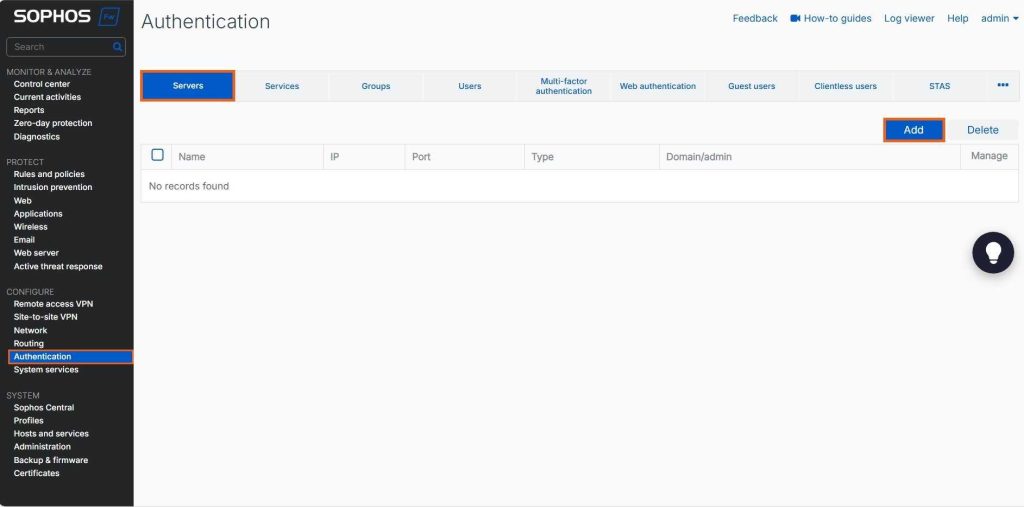
Task: Open the Users tab
Action: [x=470, y=86]
